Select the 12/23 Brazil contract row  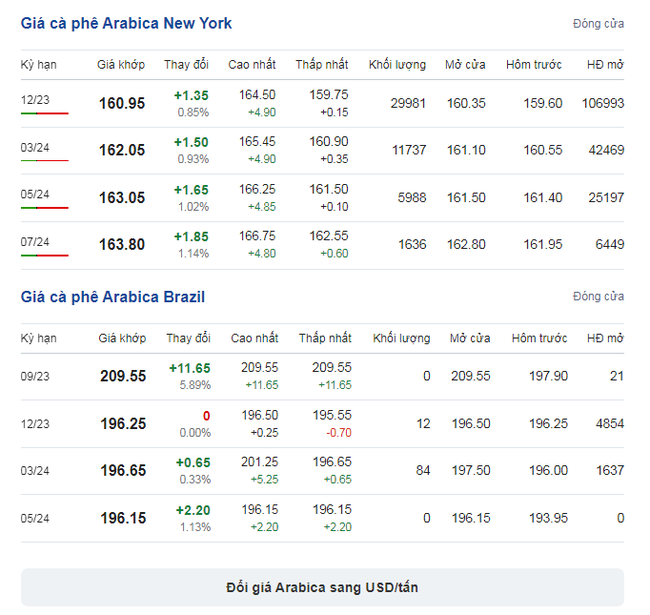pos(322,424)
